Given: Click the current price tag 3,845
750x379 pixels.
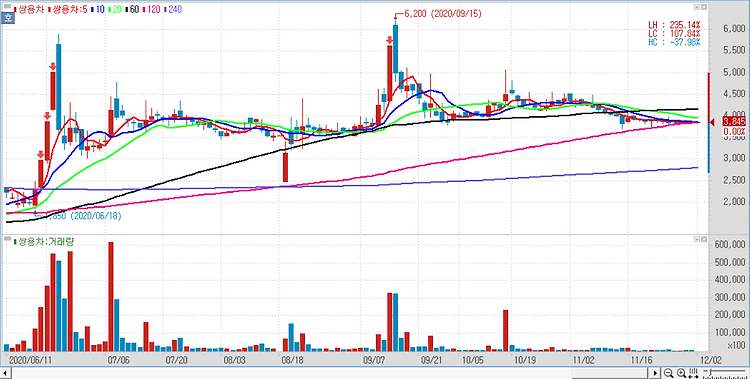Looking at the screenshot, I should click(x=734, y=122).
